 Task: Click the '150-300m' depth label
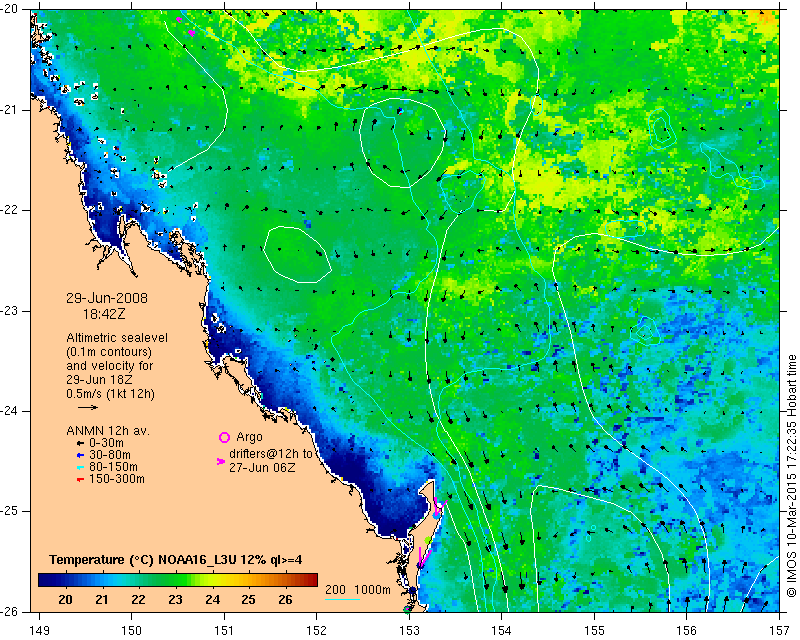pos(116,479)
